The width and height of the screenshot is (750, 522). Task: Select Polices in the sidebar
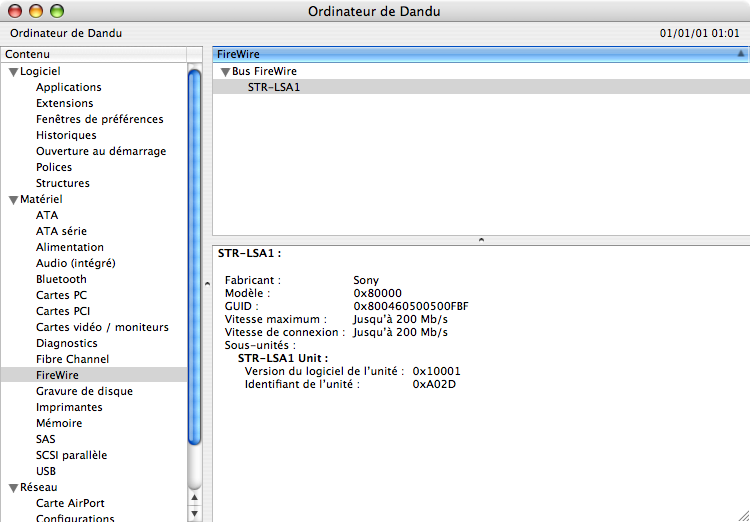54,167
